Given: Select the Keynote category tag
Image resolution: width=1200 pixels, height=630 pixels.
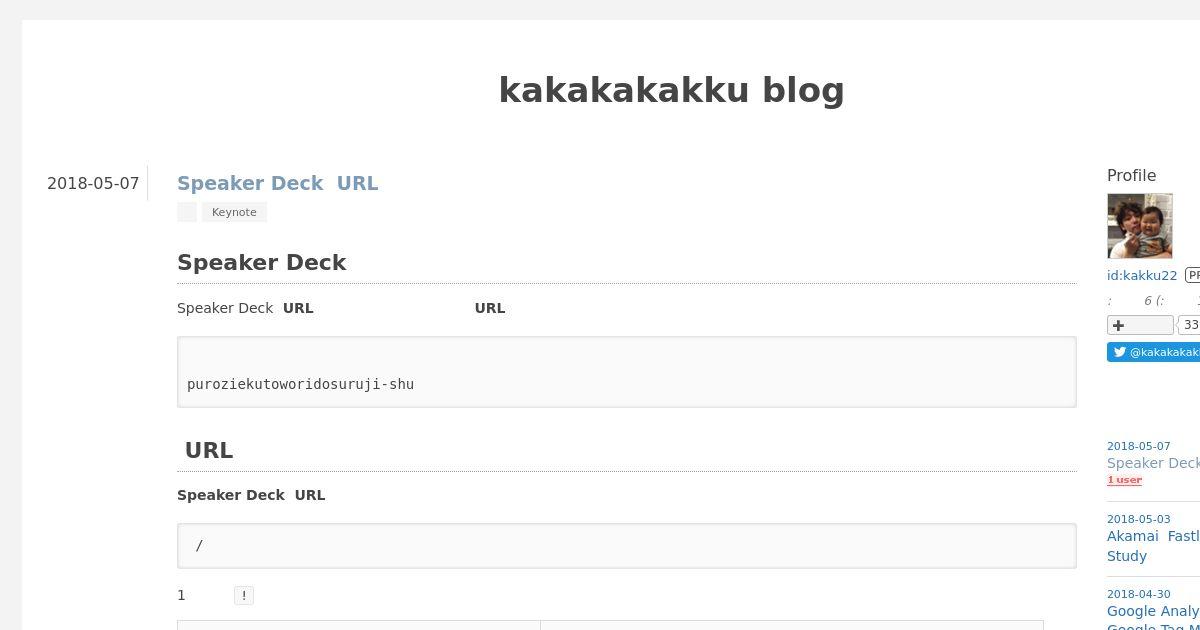Looking at the screenshot, I should [234, 212].
